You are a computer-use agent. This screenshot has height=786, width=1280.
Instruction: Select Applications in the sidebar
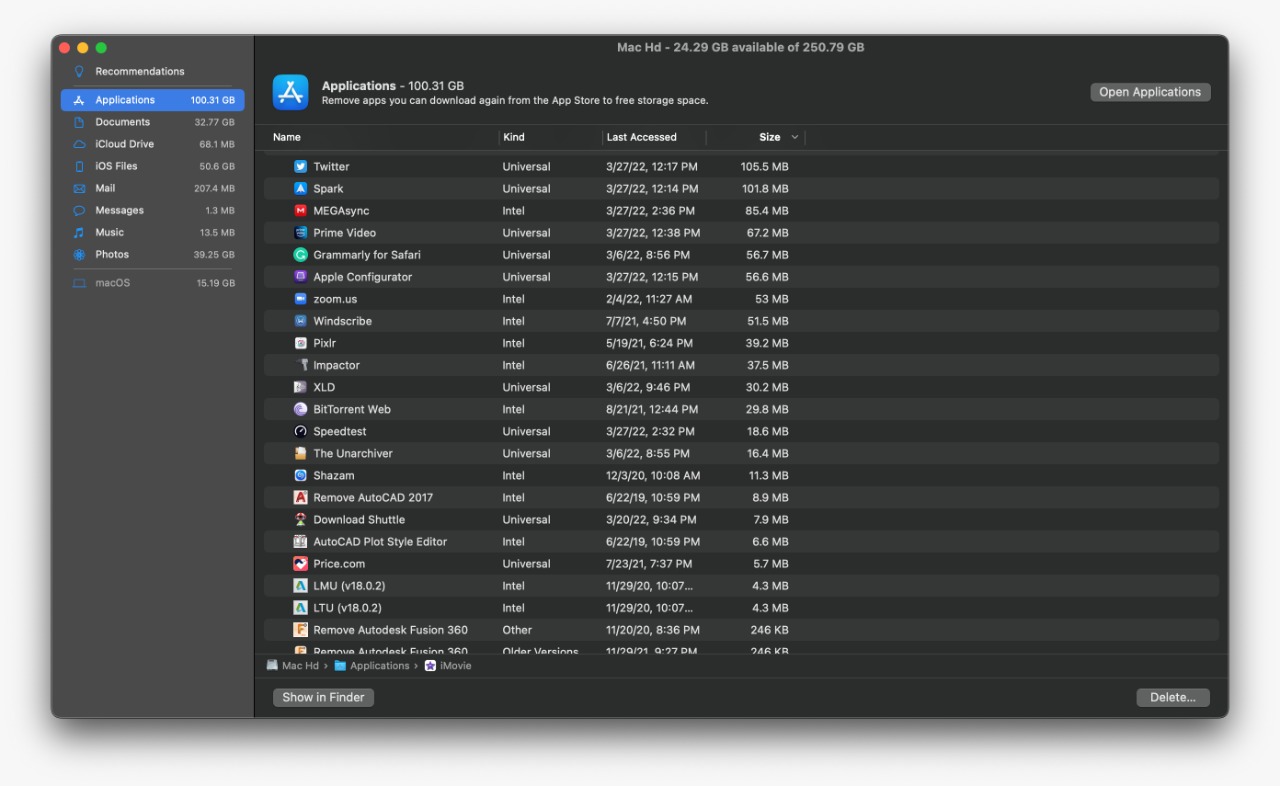coord(152,100)
